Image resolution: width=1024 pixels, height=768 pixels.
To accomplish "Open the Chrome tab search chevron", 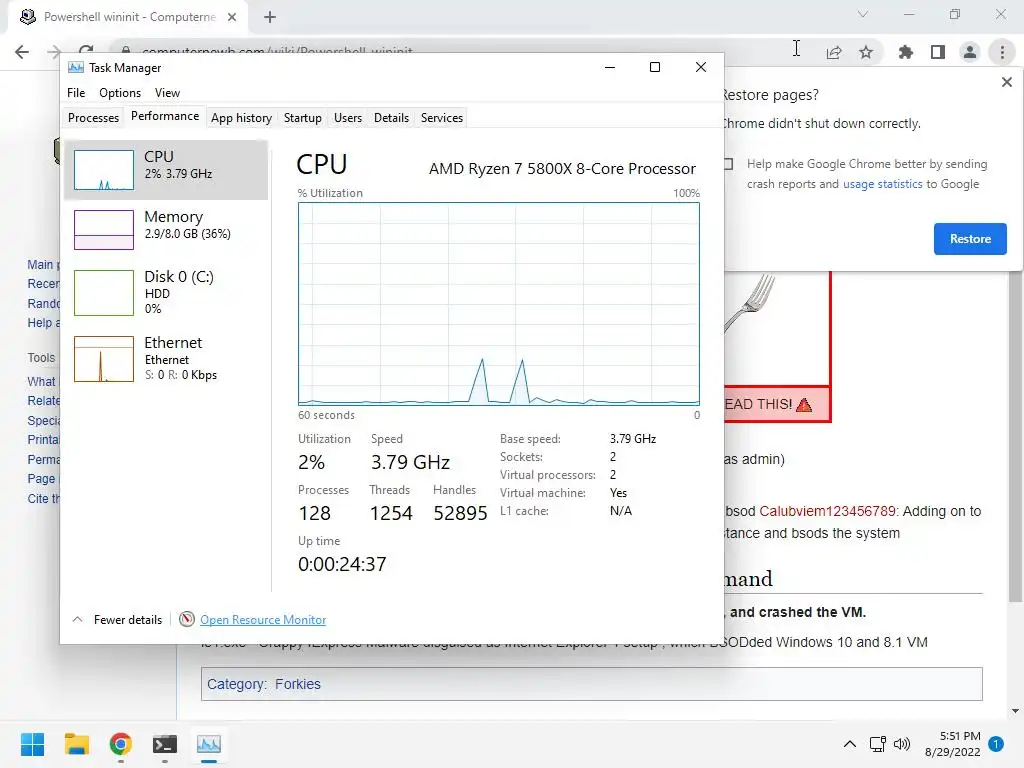I will click(x=863, y=14).
